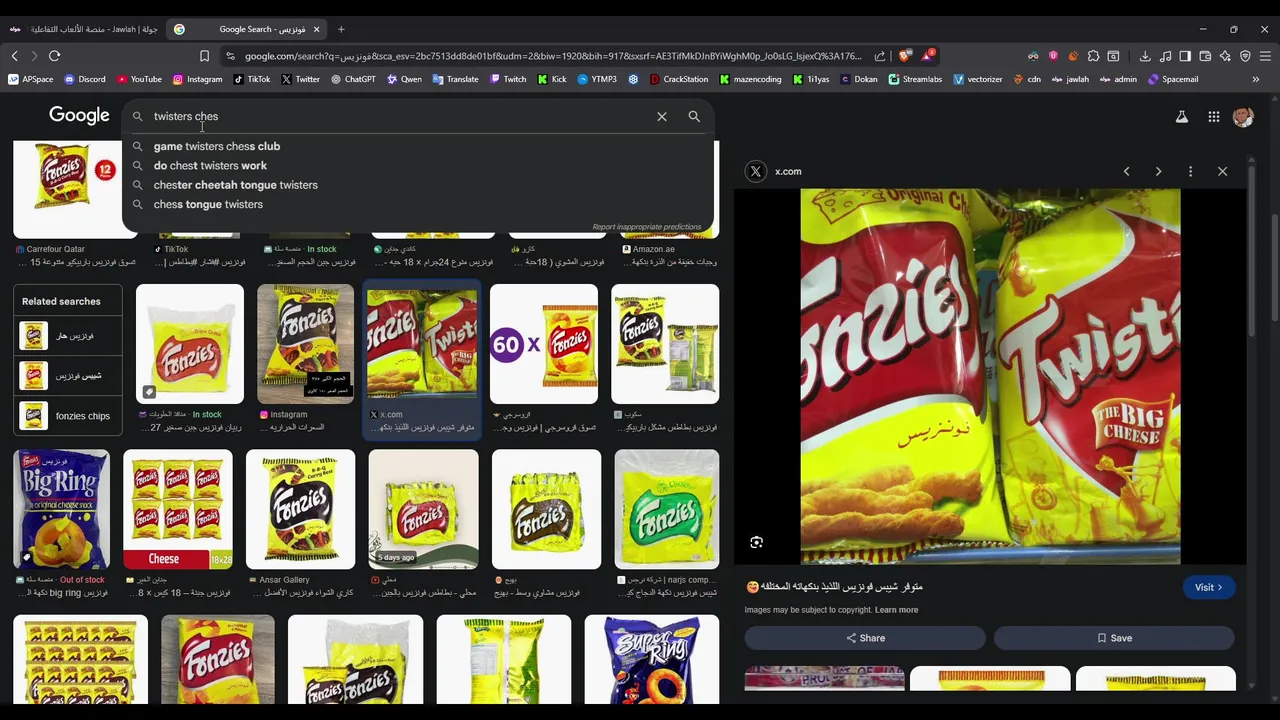Open Brave Shields icon
1280x720 pixels.
905,56
